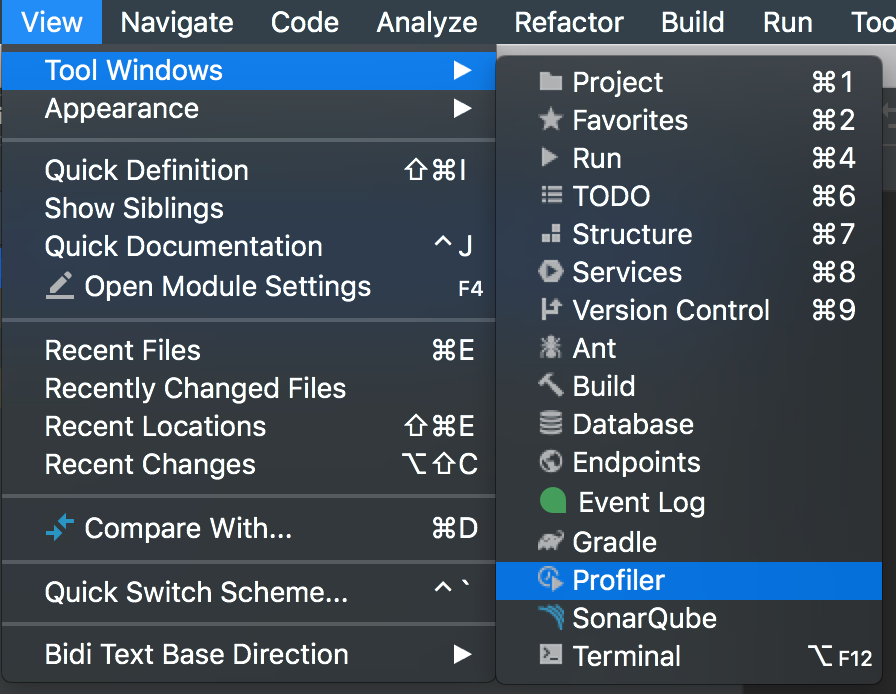The height and width of the screenshot is (694, 896).
Task: Open the Services tool window
Action: (689, 272)
